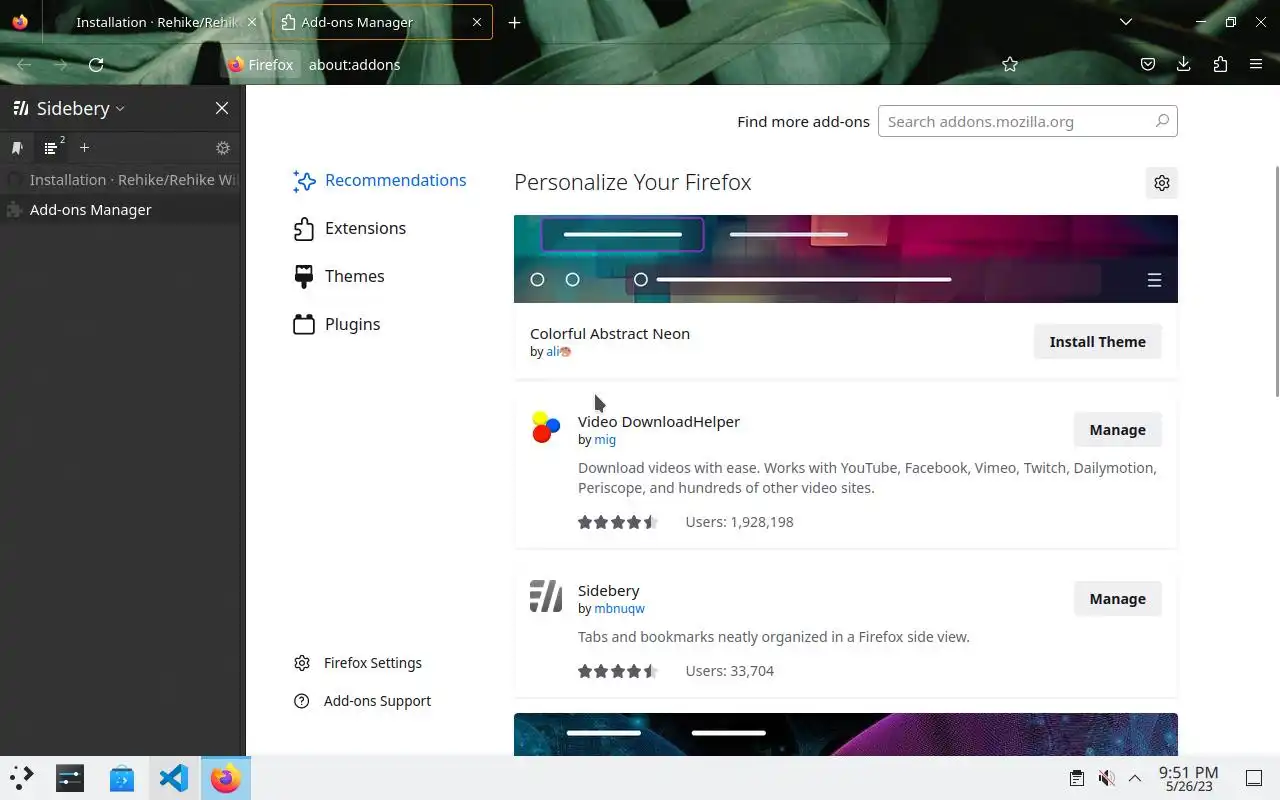Select Add-ons Manager in sidebar
Image resolution: width=1280 pixels, height=800 pixels.
(x=121, y=209)
